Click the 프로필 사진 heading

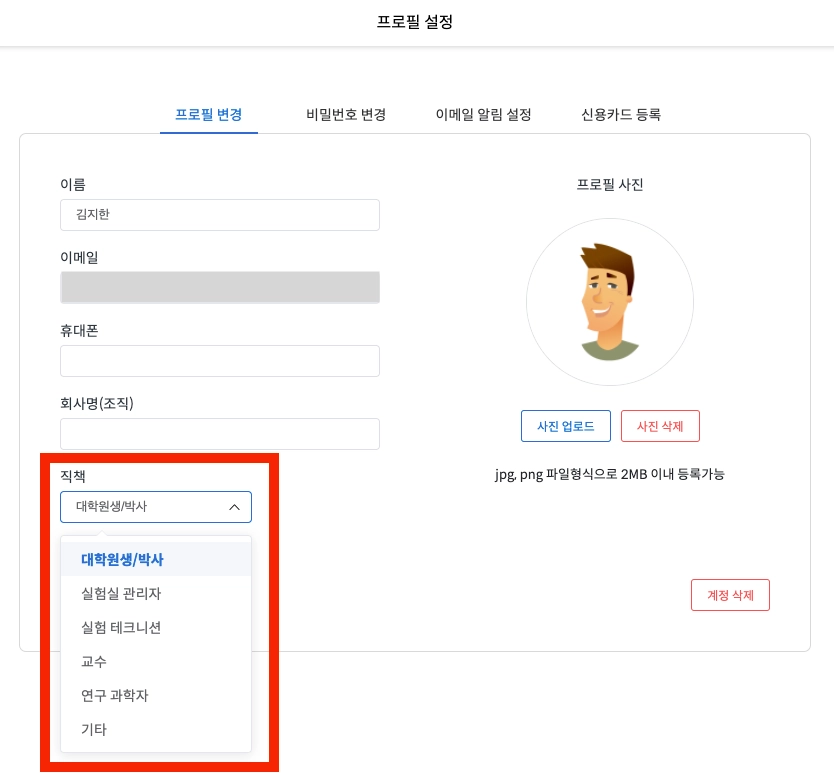[610, 185]
